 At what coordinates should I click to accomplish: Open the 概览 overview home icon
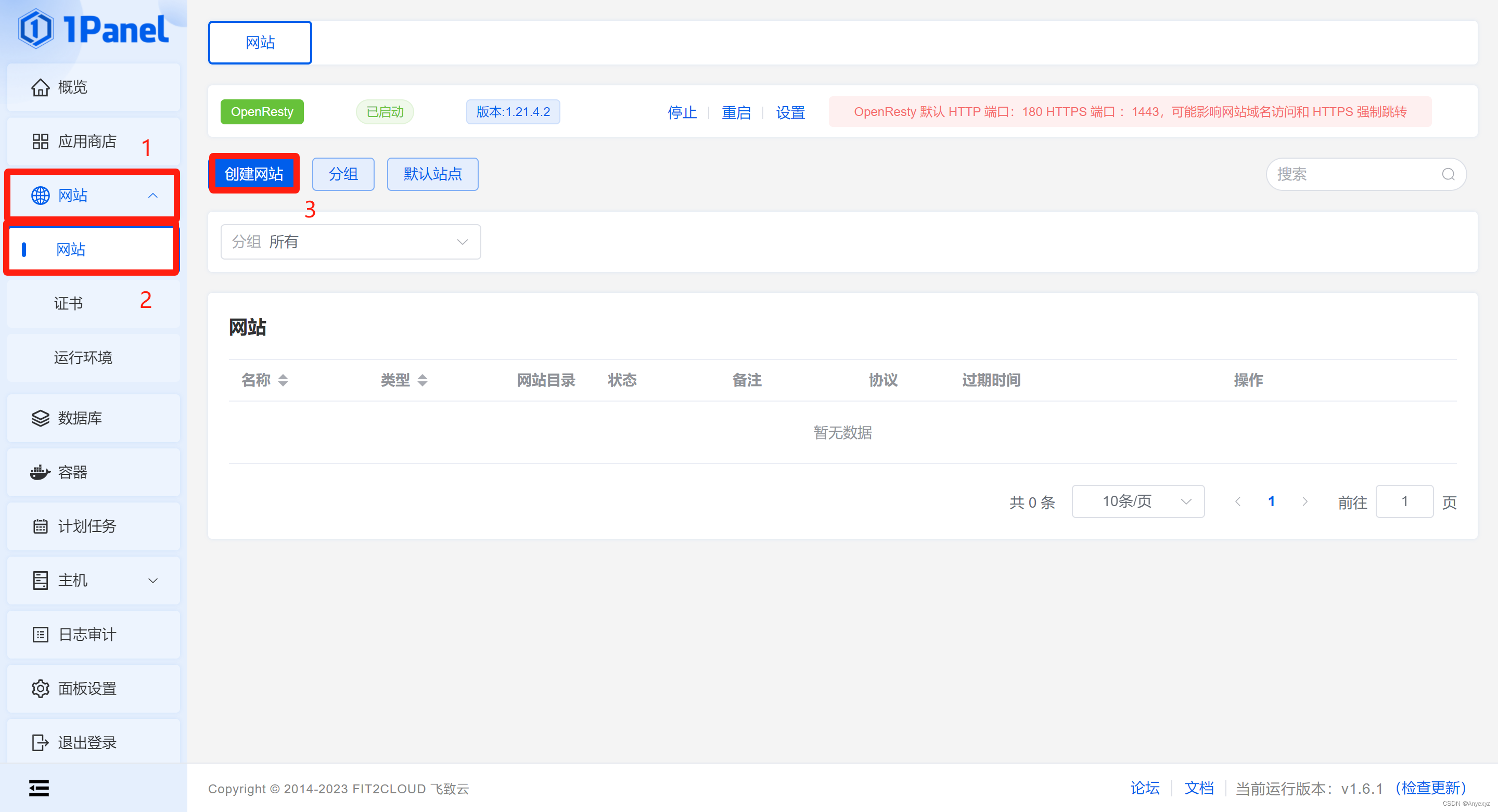(40, 87)
